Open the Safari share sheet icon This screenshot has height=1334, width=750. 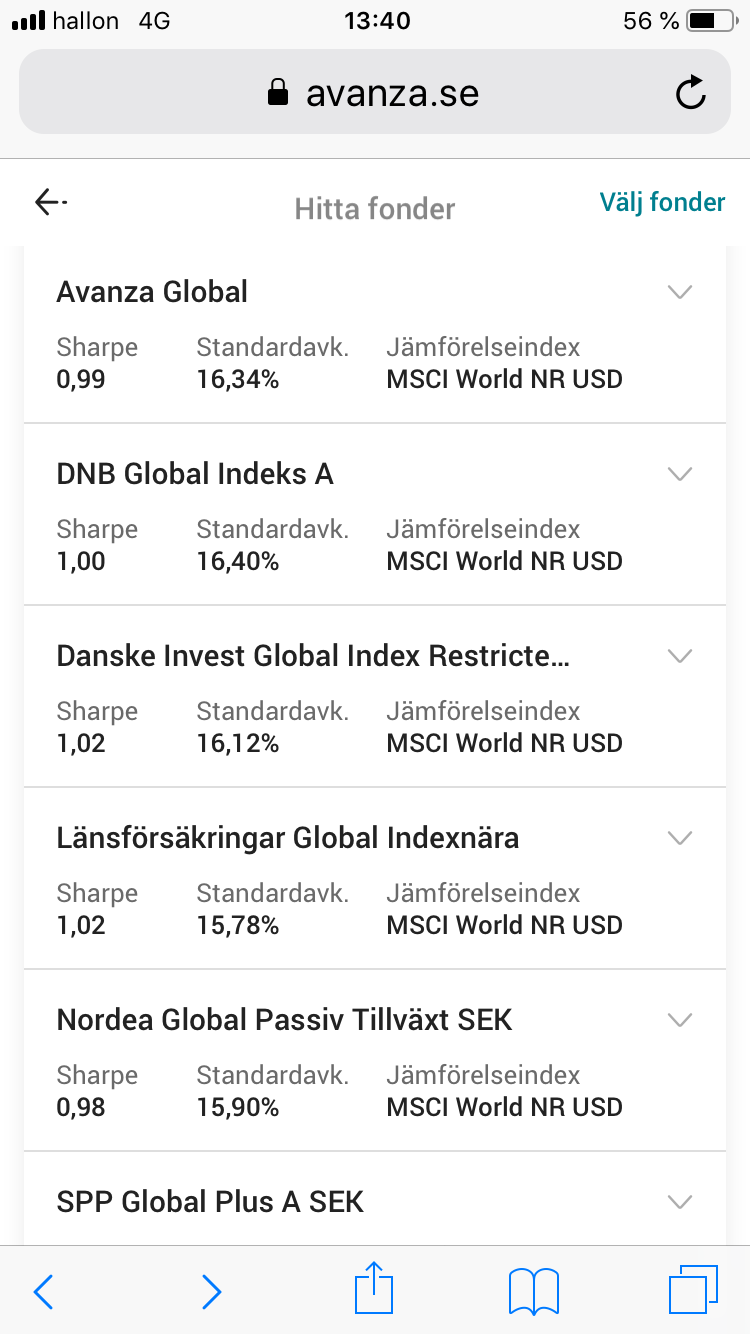coord(374,1289)
